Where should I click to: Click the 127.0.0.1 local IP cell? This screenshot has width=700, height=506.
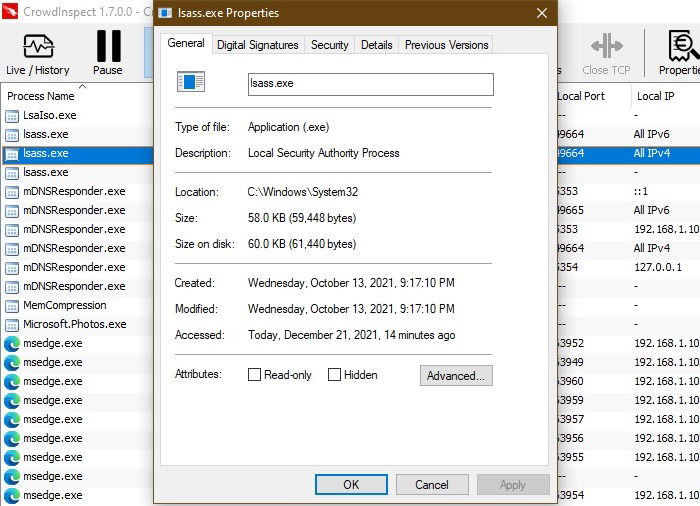(658, 267)
